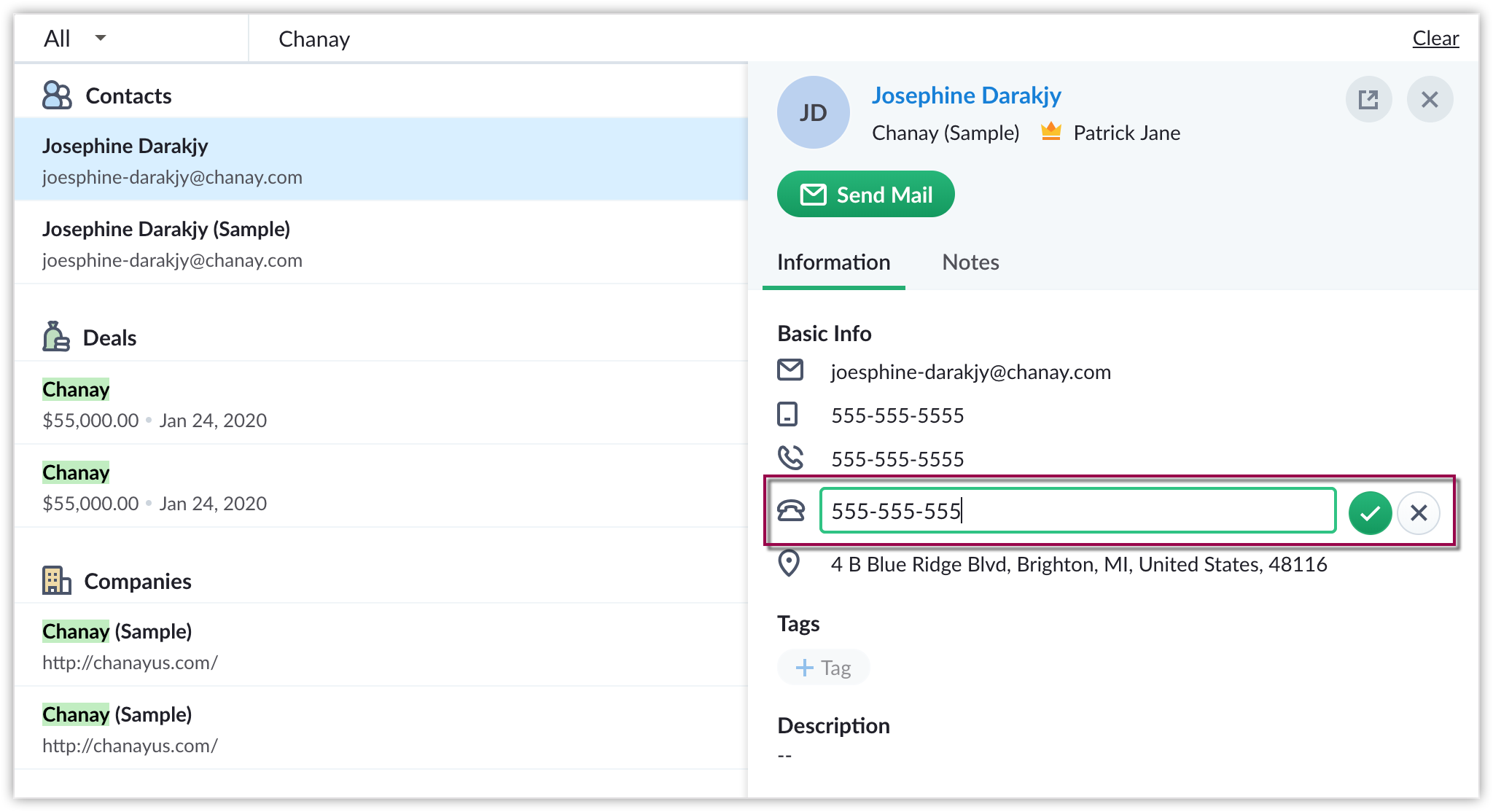Click the location pin icon
The height and width of the screenshot is (812, 1493).
(x=789, y=563)
